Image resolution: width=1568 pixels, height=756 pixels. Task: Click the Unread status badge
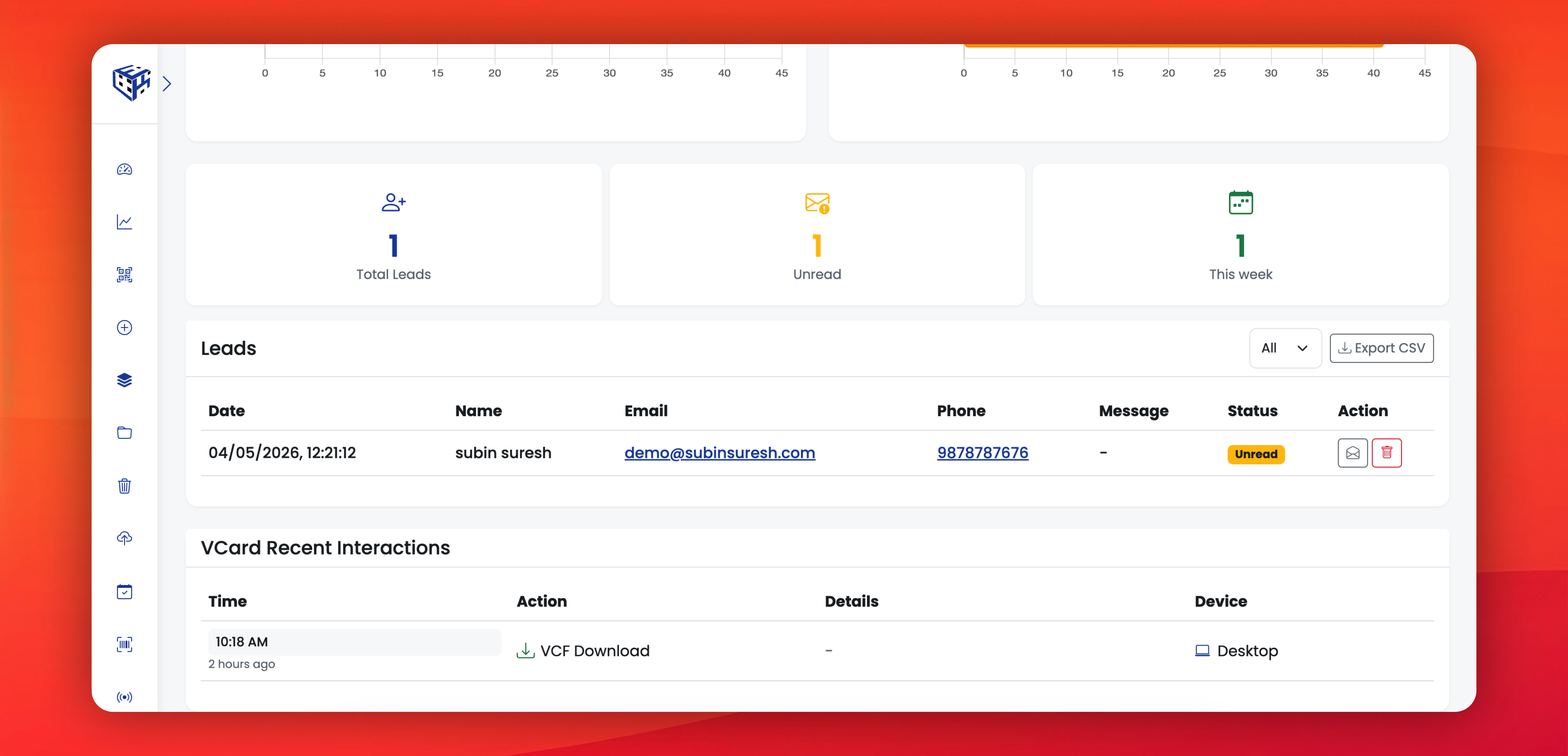tap(1256, 454)
